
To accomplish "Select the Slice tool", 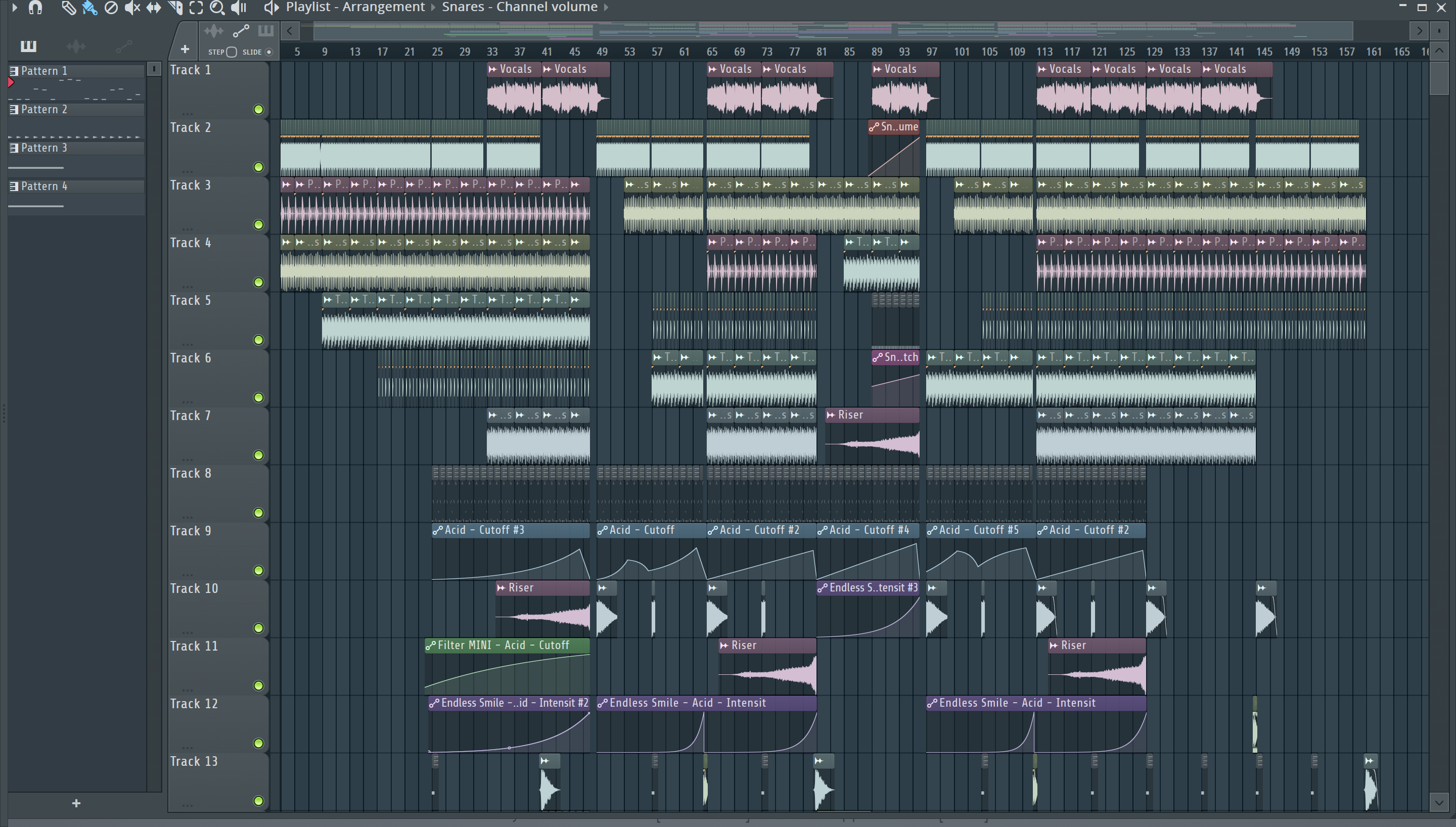I will coord(175,8).
